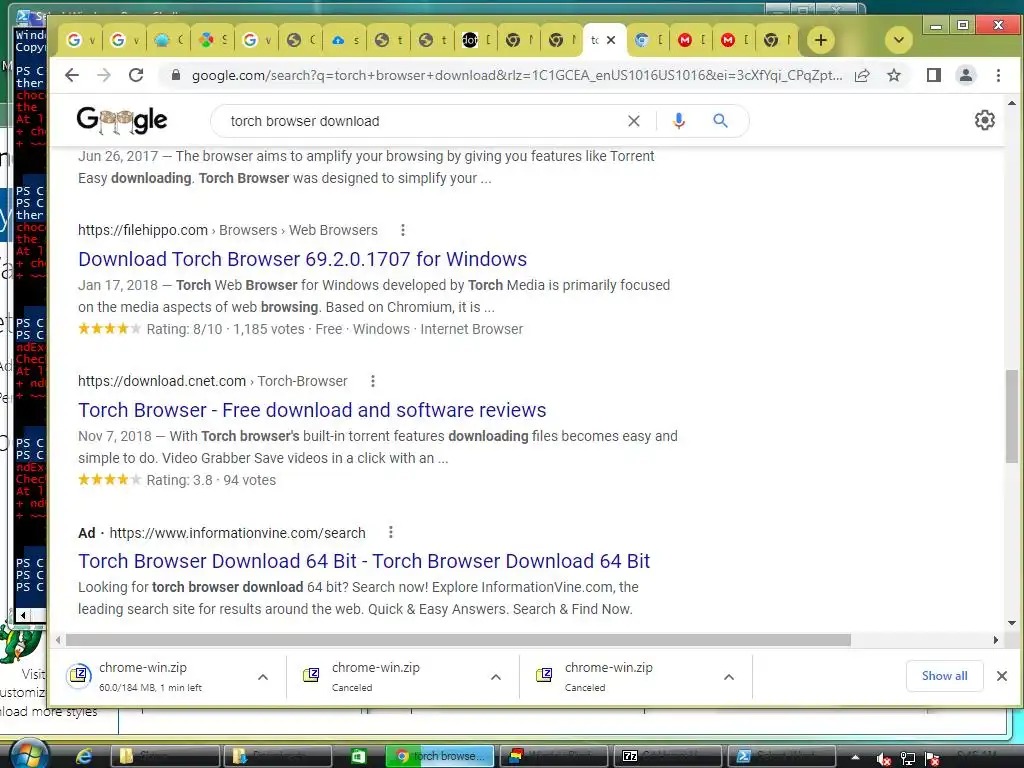The image size is (1024, 768).
Task: Start voice search with the microphone
Action: tap(679, 121)
